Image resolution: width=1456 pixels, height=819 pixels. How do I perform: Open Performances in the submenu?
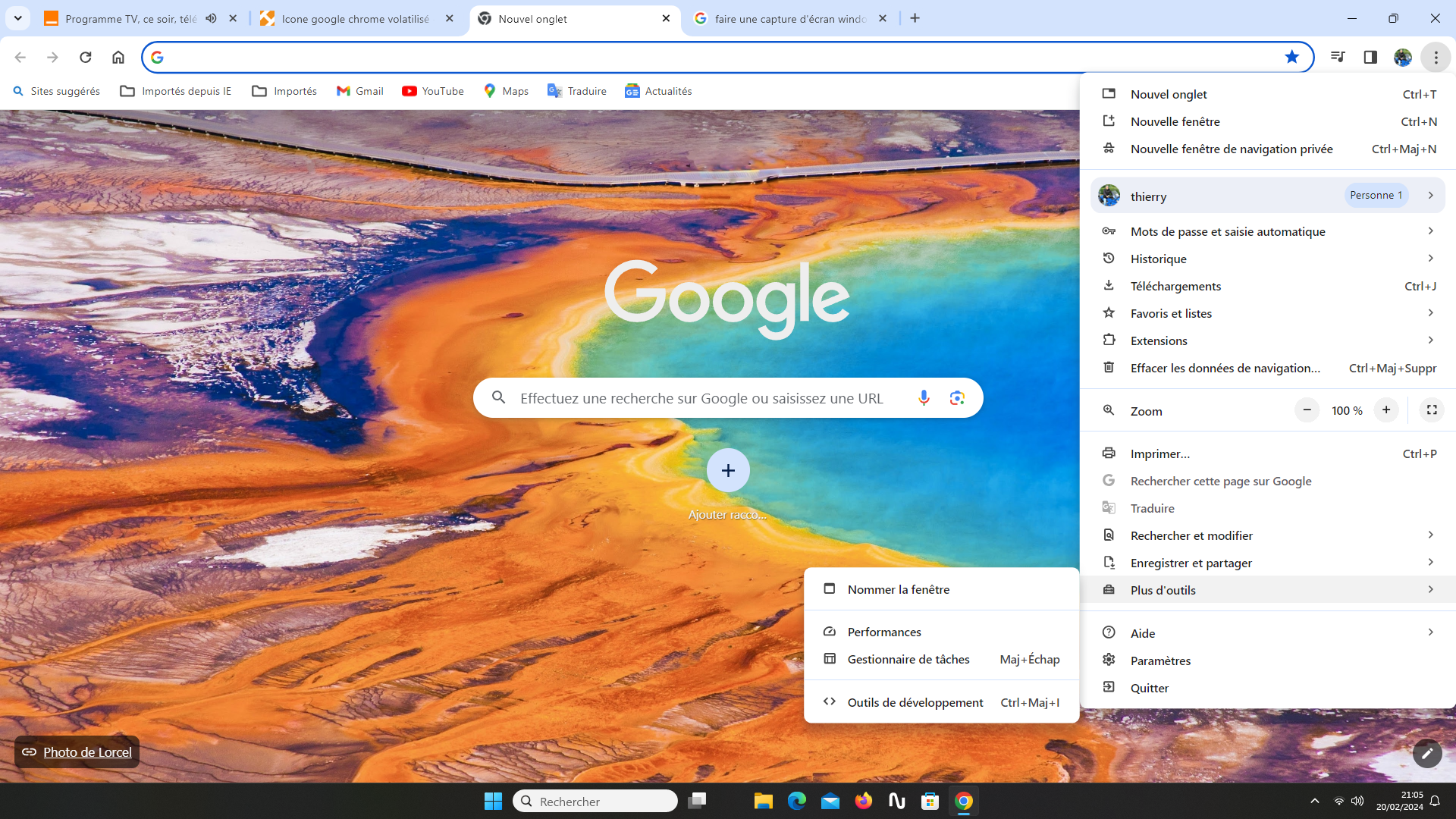coord(941,632)
